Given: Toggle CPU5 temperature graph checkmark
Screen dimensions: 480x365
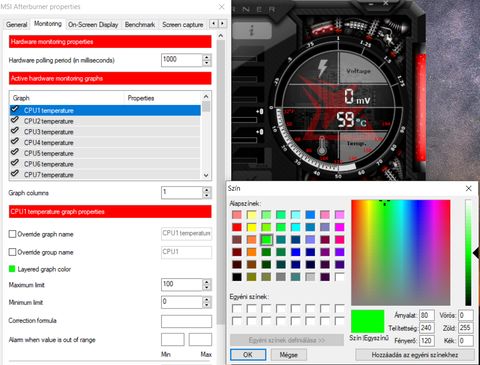Looking at the screenshot, I should [15, 152].
